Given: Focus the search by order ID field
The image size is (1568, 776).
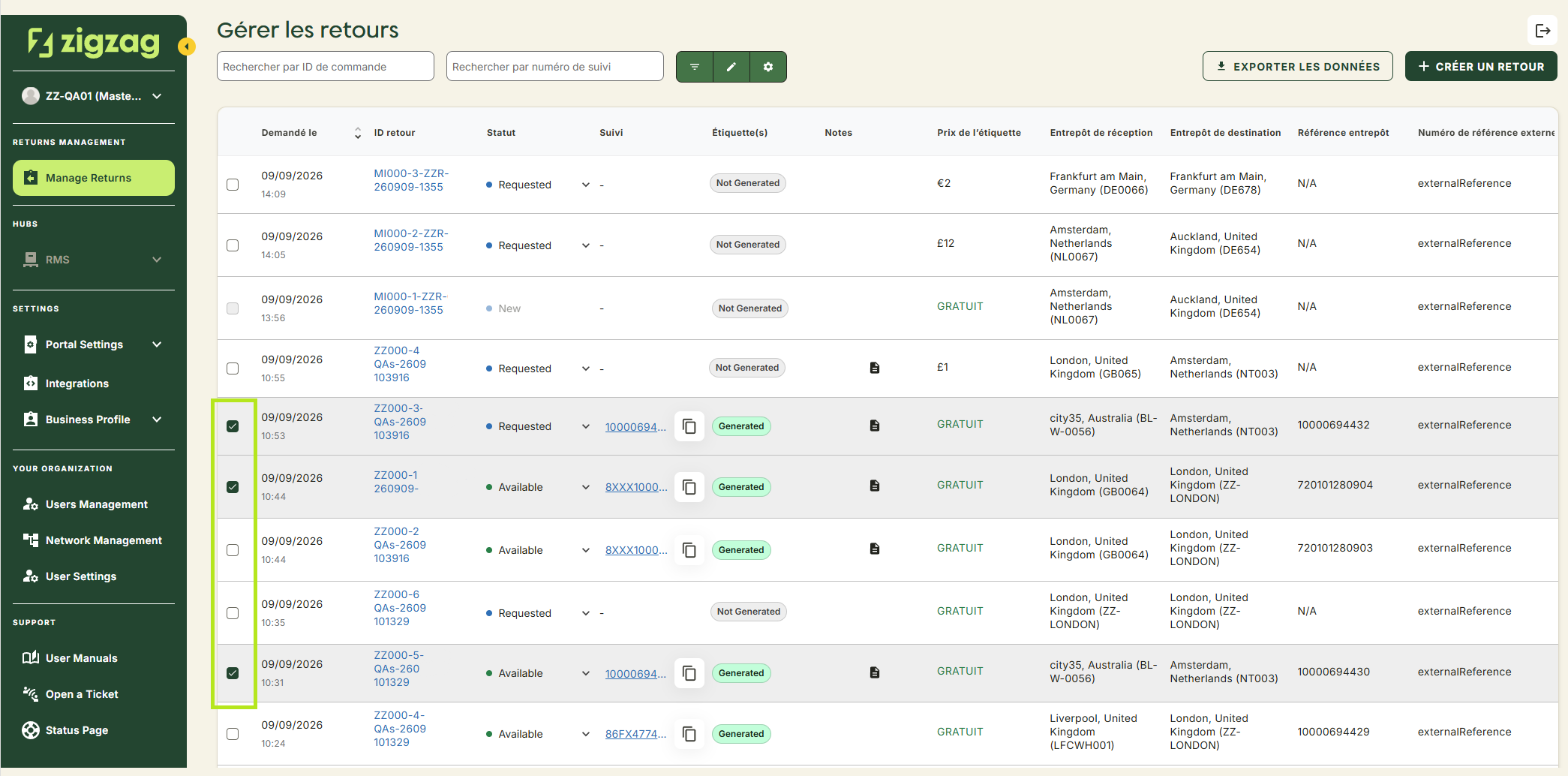Looking at the screenshot, I should [326, 66].
